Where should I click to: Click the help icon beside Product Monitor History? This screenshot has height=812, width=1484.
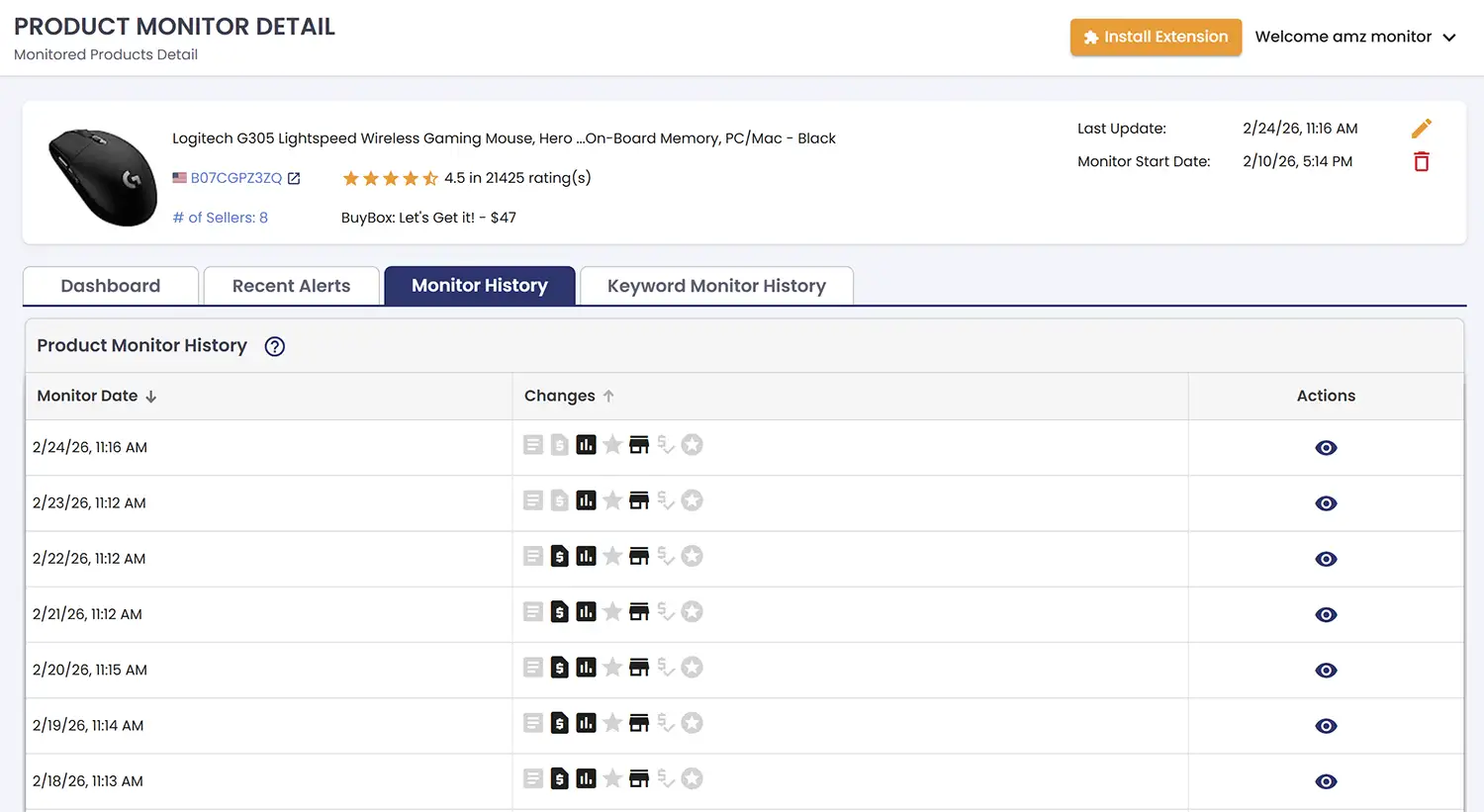click(x=274, y=346)
